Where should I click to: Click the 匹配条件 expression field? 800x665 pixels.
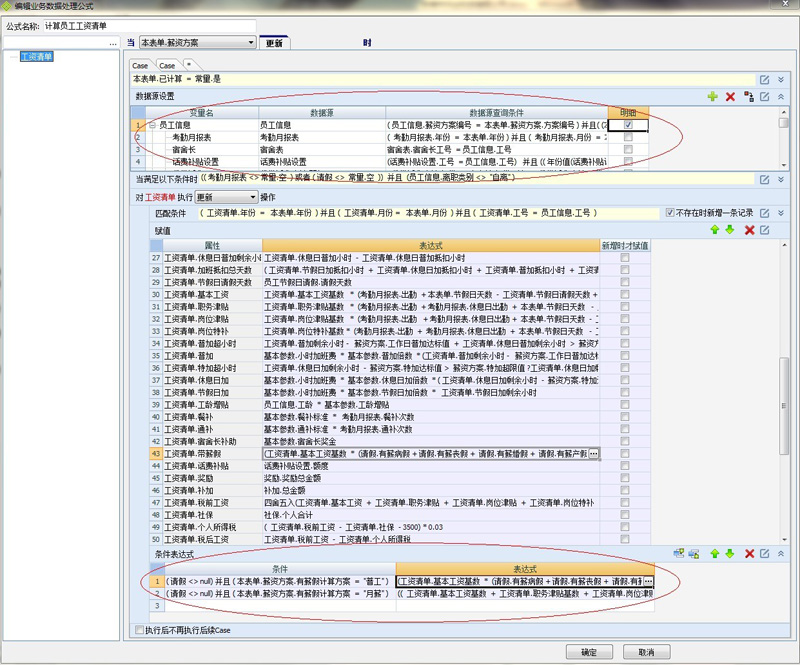coord(429,213)
